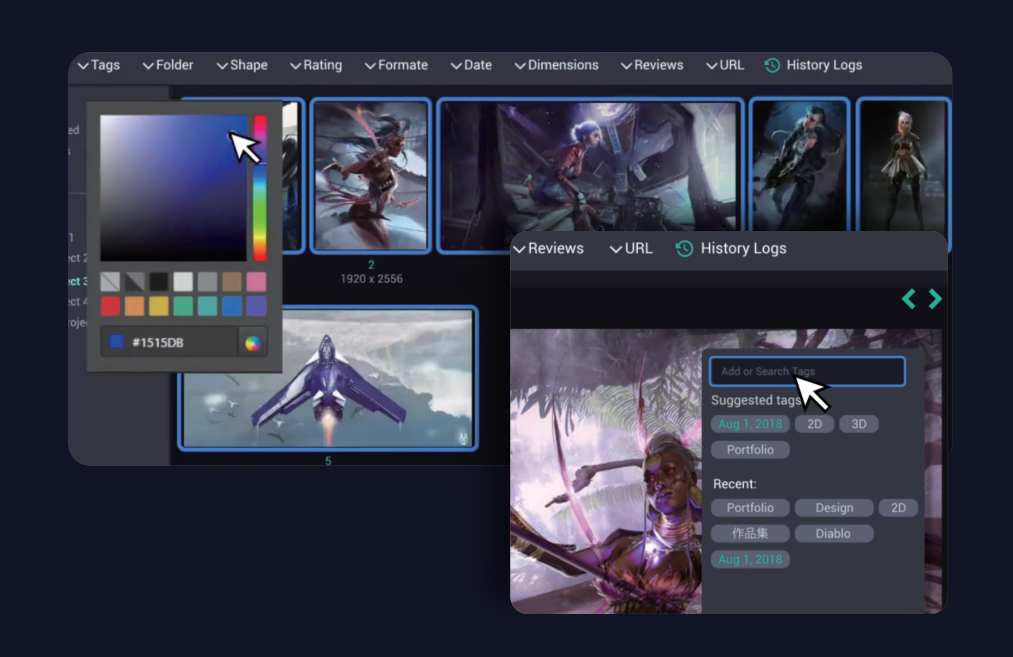Screen dimensions: 1013x657
Task: Click small blue preview square beside hex value
Action: point(116,341)
